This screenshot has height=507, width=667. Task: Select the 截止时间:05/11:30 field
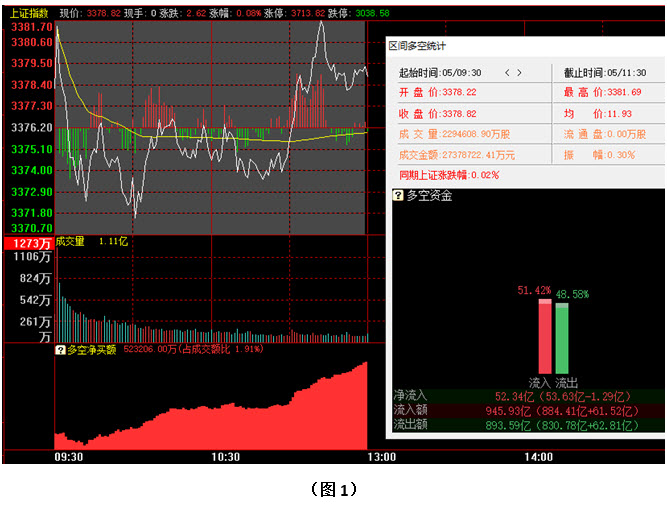(x=605, y=73)
